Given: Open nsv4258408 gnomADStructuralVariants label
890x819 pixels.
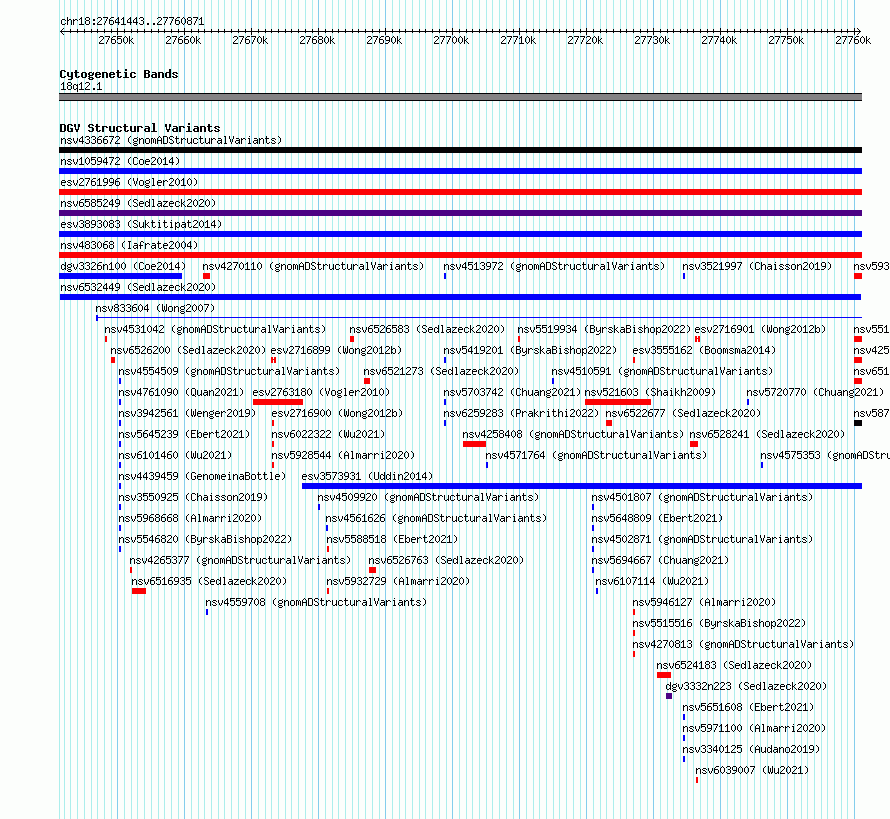Looking at the screenshot, I should click(x=573, y=434).
